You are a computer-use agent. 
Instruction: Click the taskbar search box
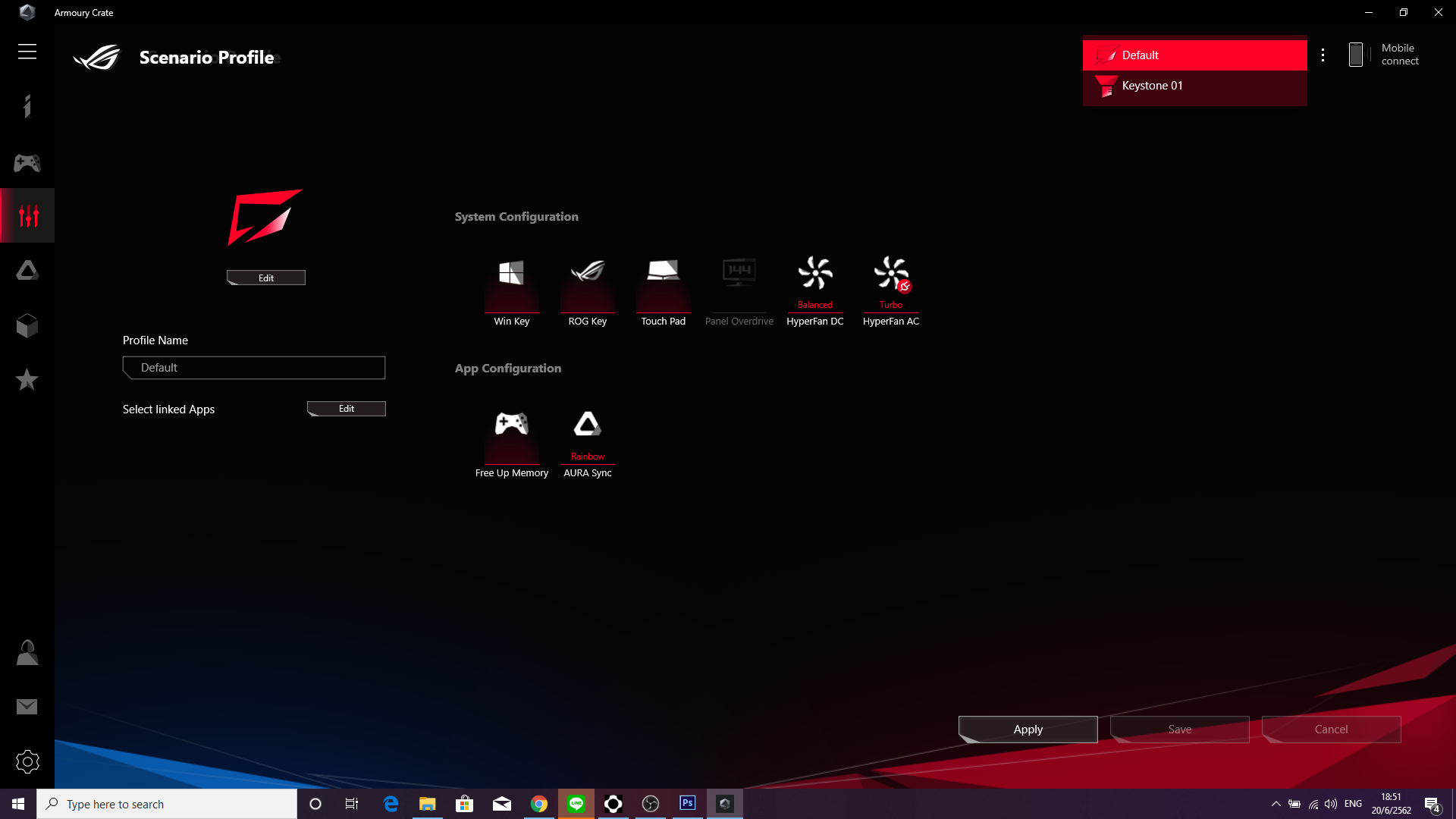point(167,804)
